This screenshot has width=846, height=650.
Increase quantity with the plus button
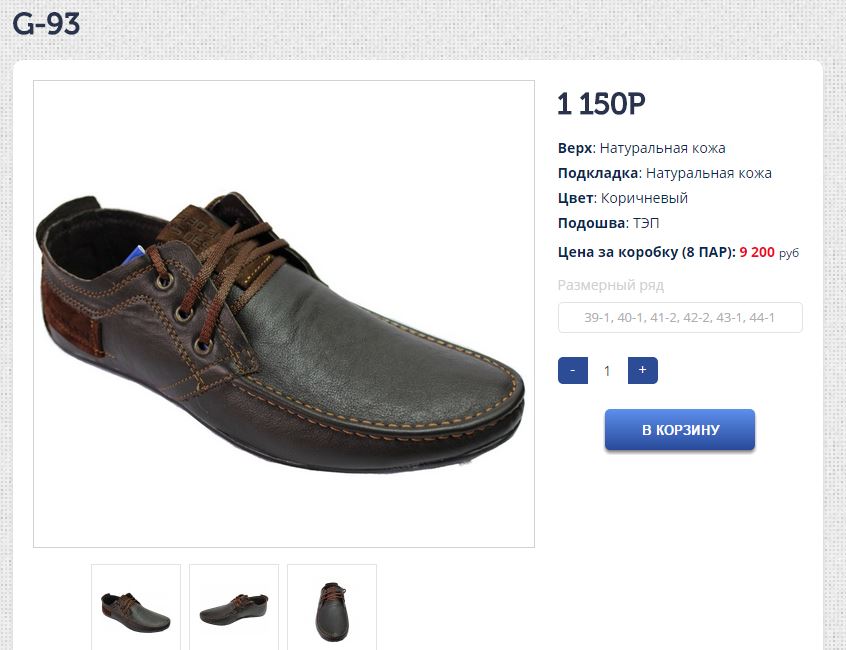[642, 371]
